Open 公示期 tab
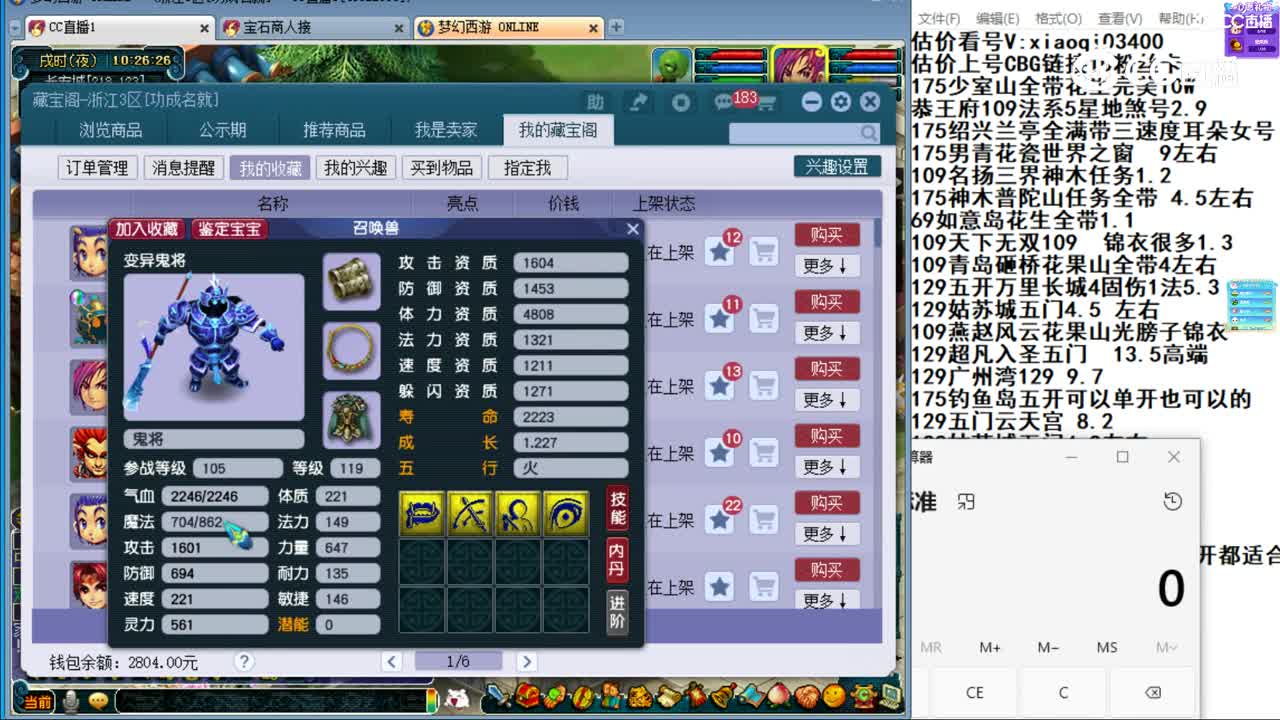The height and width of the screenshot is (720, 1280). (223, 130)
